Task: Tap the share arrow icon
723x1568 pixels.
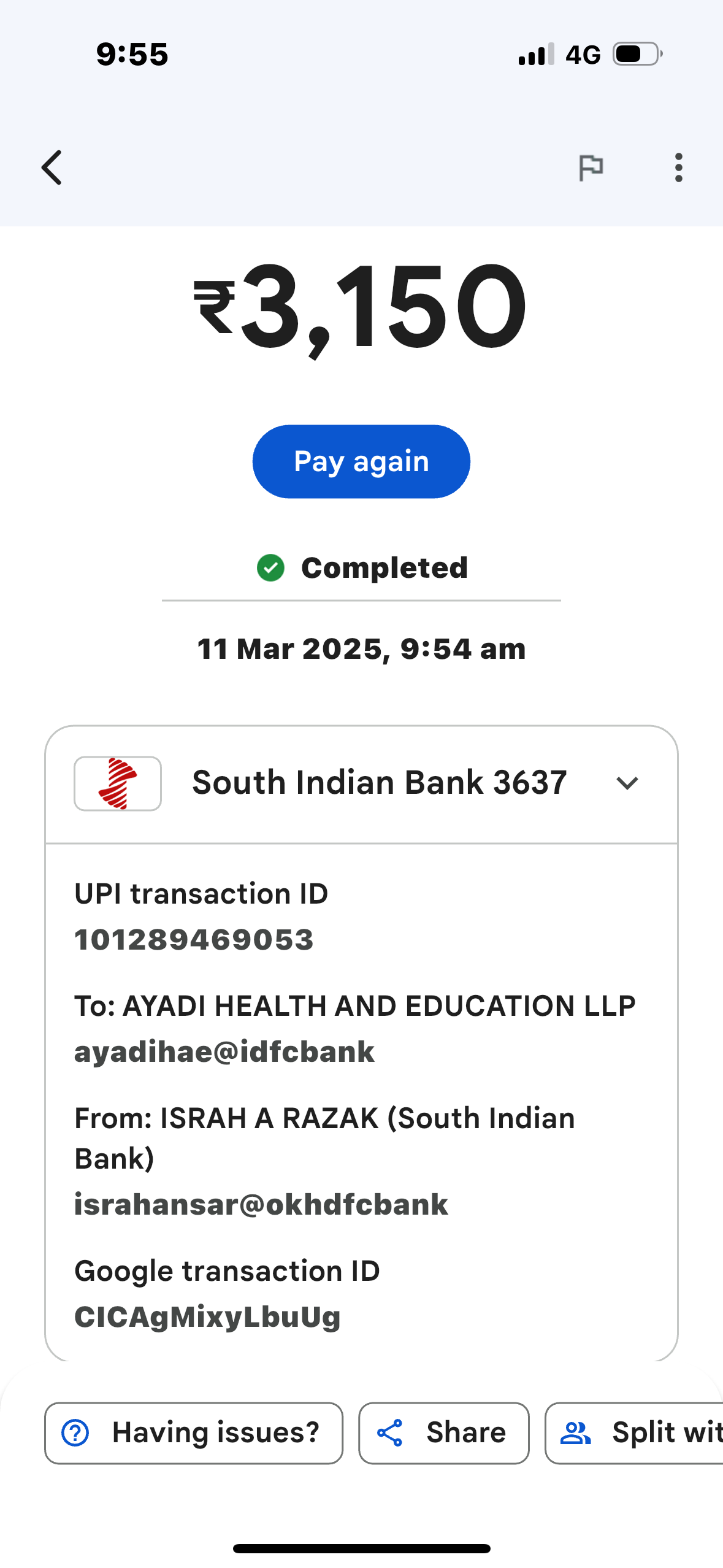Action: pos(390,1433)
